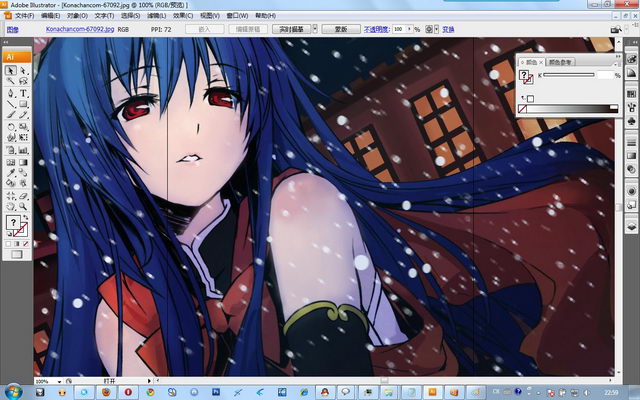Click the 蒙版 button

tap(341, 29)
